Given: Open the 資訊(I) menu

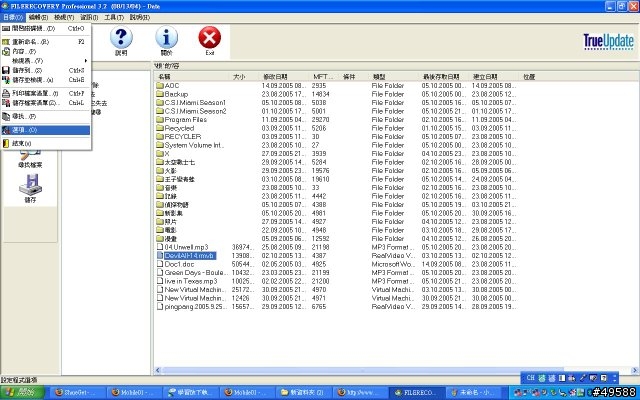Looking at the screenshot, I should [x=89, y=17].
